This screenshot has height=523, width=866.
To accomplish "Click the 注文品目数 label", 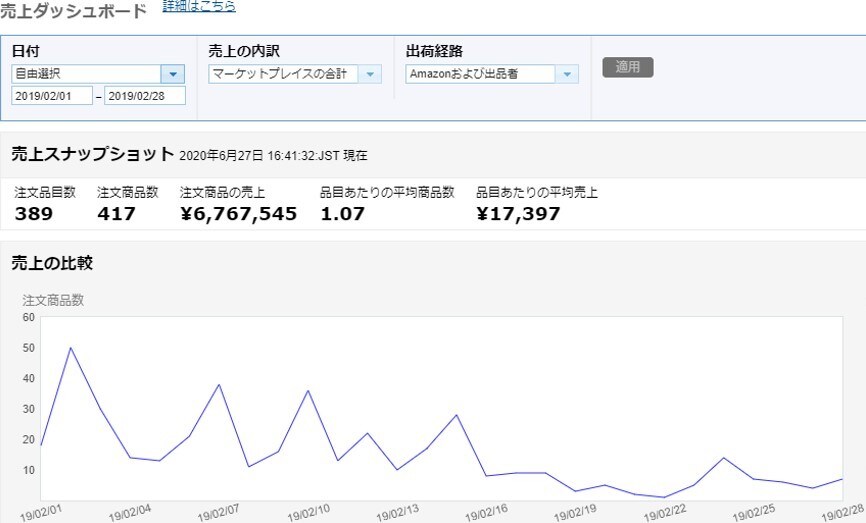I will (x=45, y=192).
